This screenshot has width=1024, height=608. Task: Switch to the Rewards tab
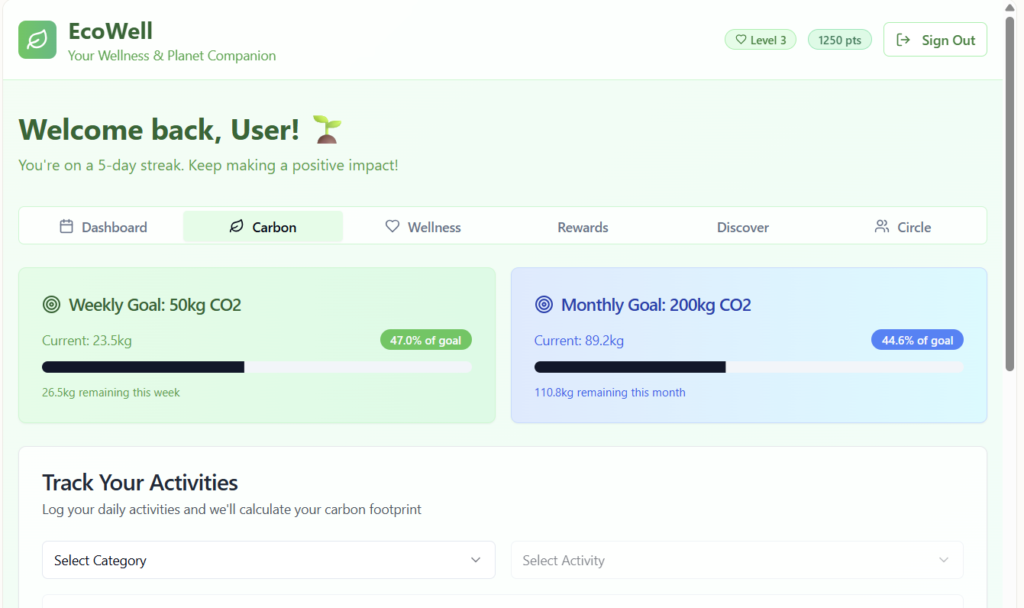(x=583, y=227)
